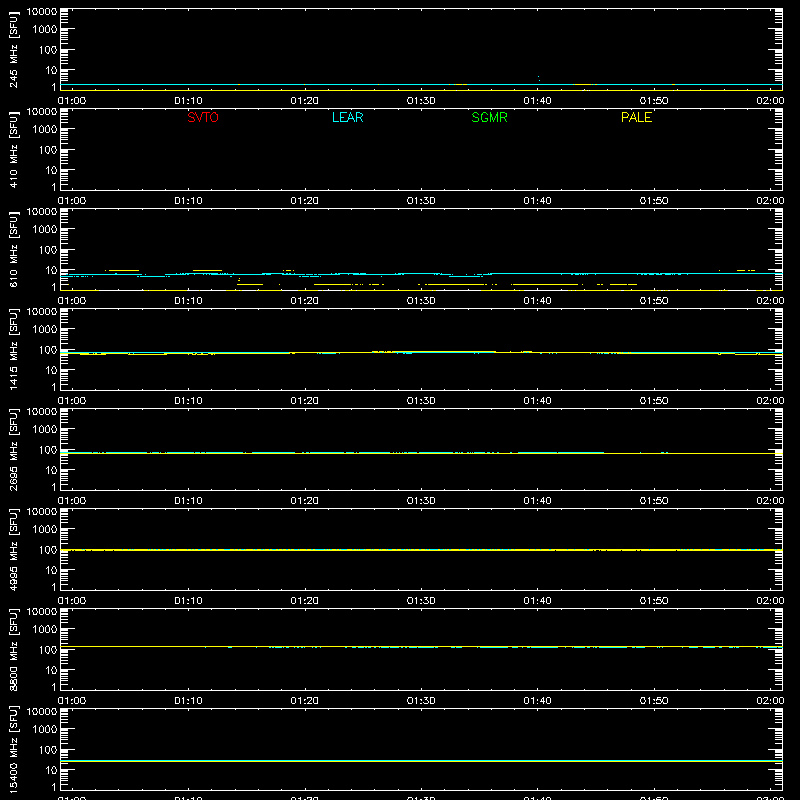
Task: Click 02:00 tick below the 2695 MHz panel
Action: click(x=770, y=501)
